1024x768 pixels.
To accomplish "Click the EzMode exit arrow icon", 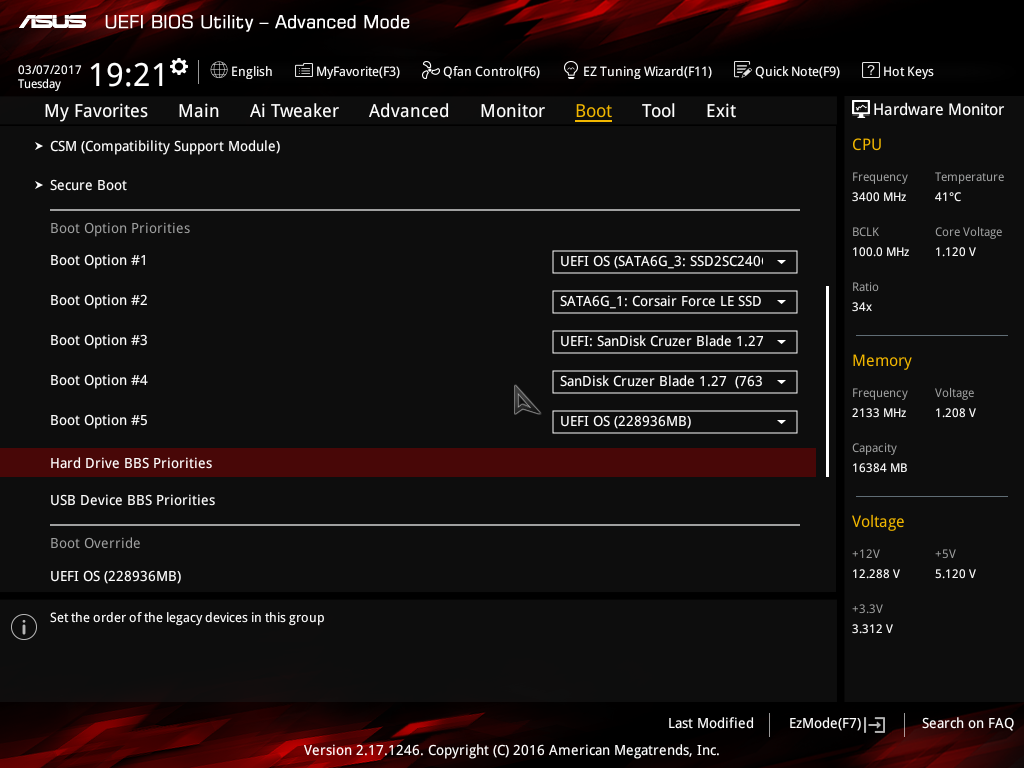I will tap(875, 724).
